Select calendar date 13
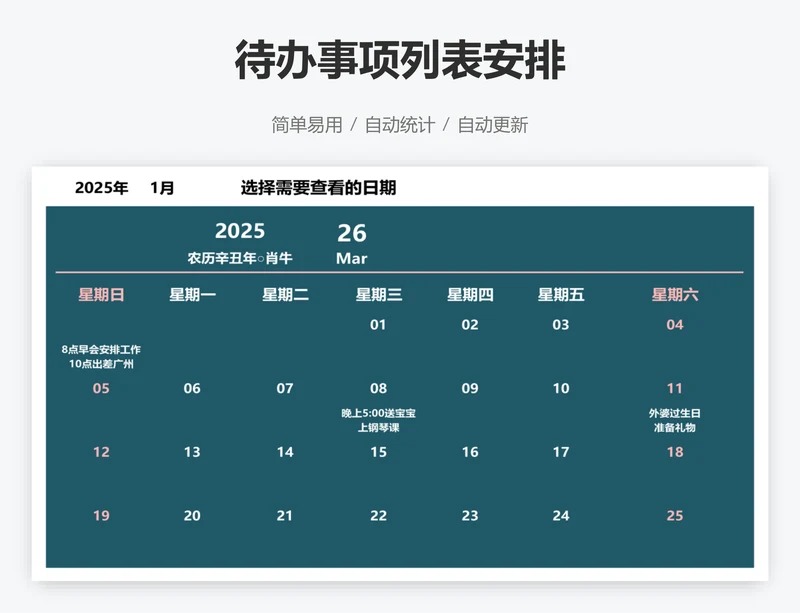The image size is (800, 613). pyautogui.click(x=192, y=452)
